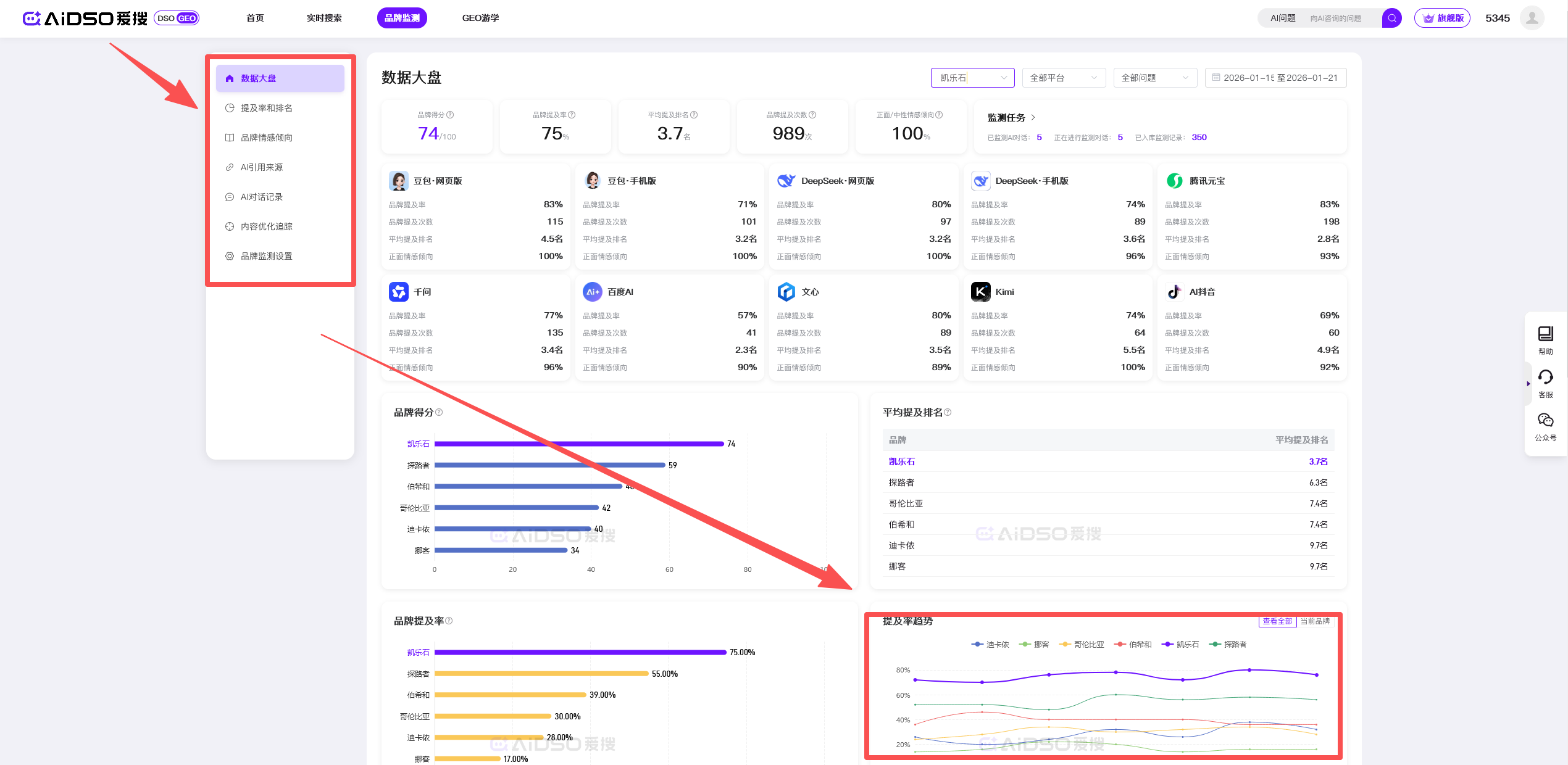
Task: Click the purple search icon button
Action: click(x=1391, y=18)
